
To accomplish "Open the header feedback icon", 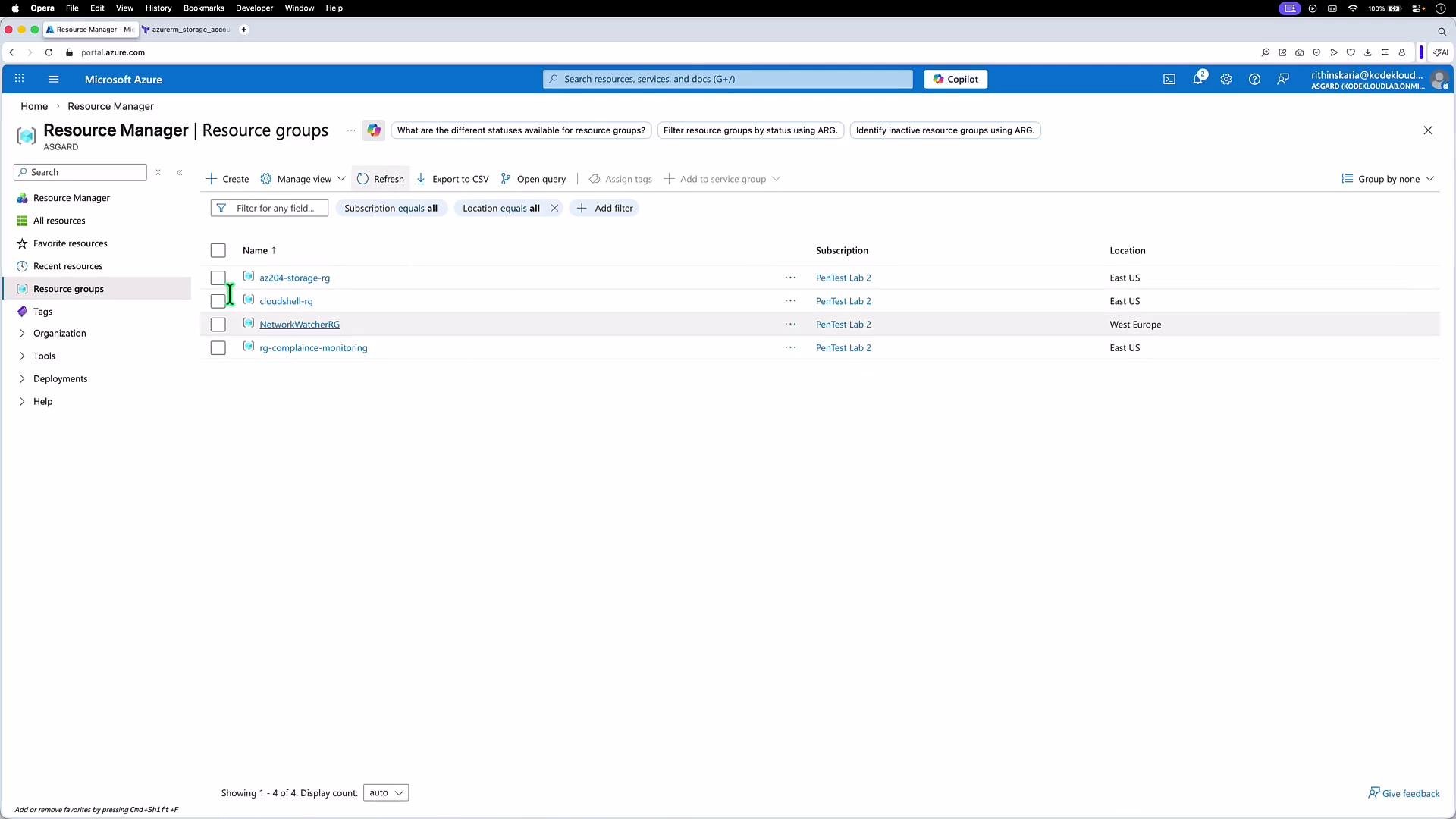I will pos(1283,79).
